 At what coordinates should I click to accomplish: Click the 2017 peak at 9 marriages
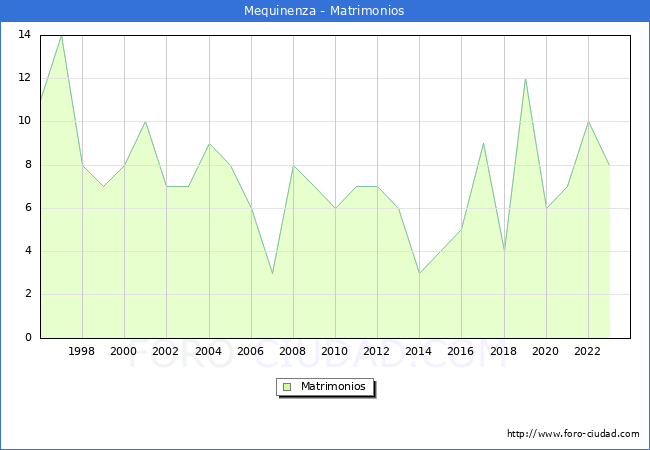(x=483, y=143)
